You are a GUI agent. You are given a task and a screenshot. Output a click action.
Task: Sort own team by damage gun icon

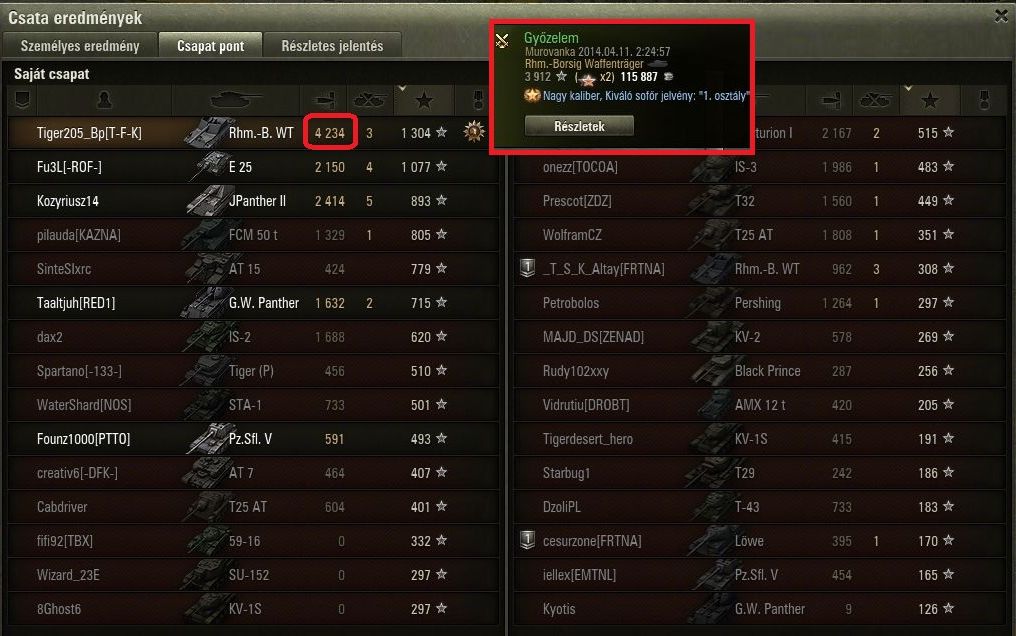click(324, 100)
